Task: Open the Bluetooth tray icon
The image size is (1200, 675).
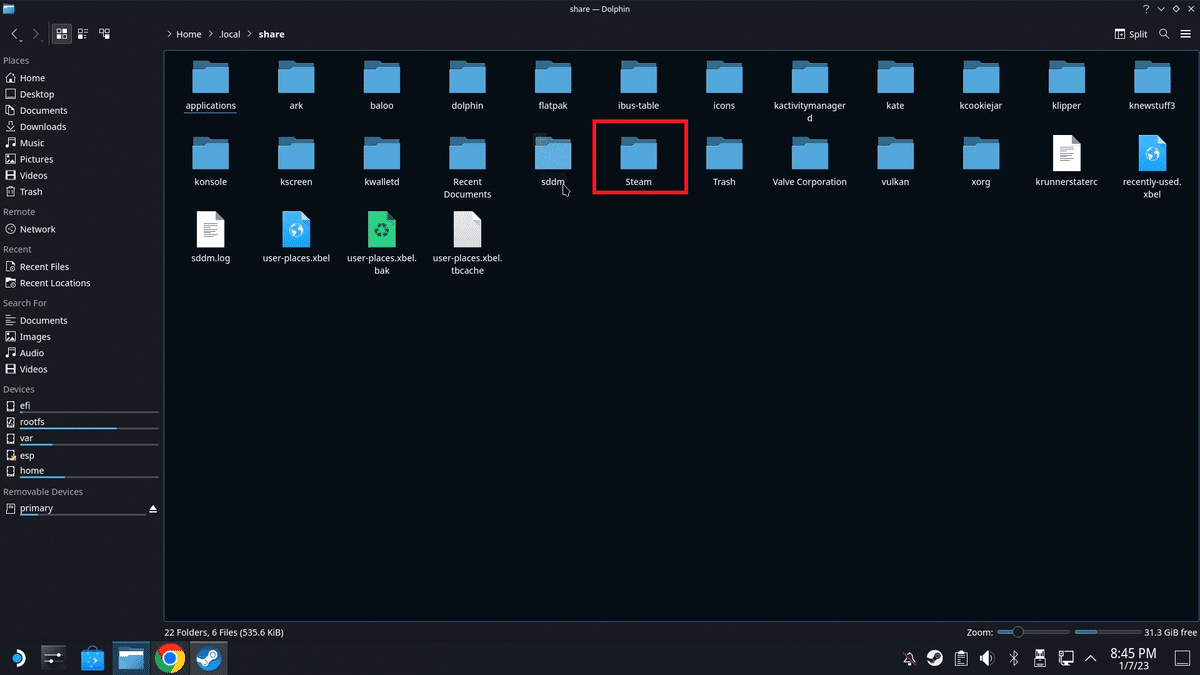Action: click(x=1013, y=658)
